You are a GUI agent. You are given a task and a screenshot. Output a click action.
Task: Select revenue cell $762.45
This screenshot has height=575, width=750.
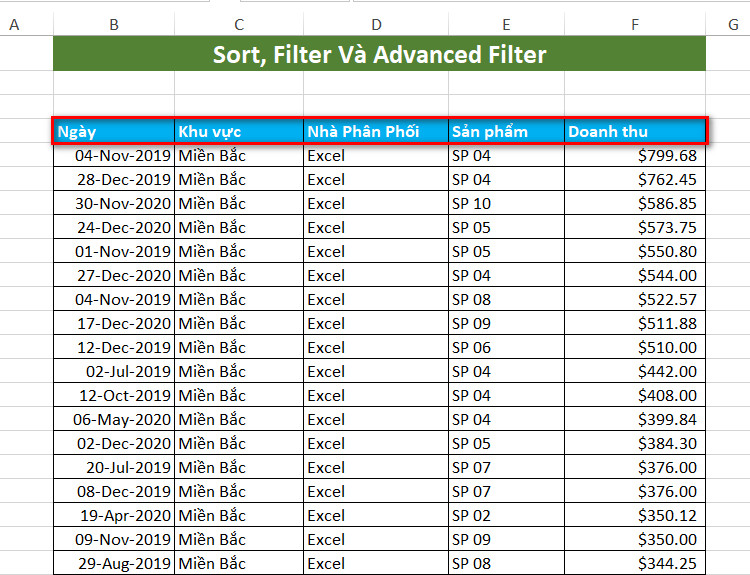click(635, 179)
